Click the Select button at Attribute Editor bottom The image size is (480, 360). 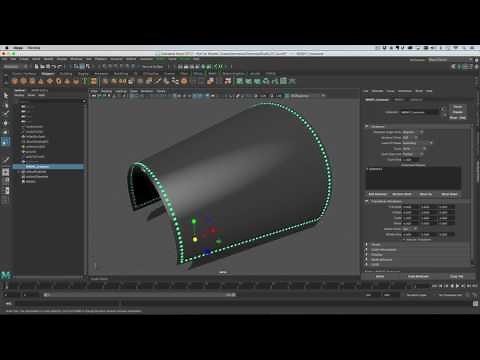tap(380, 276)
